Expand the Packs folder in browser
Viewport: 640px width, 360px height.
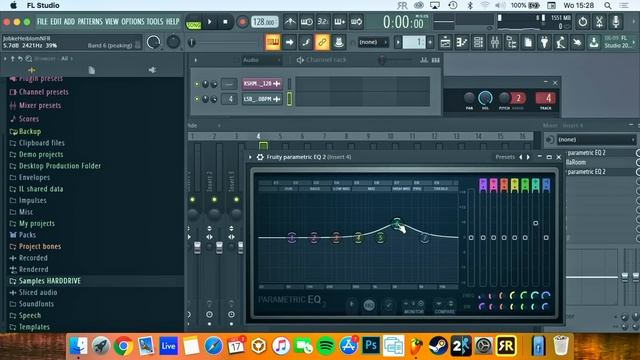pyautogui.click(x=27, y=235)
